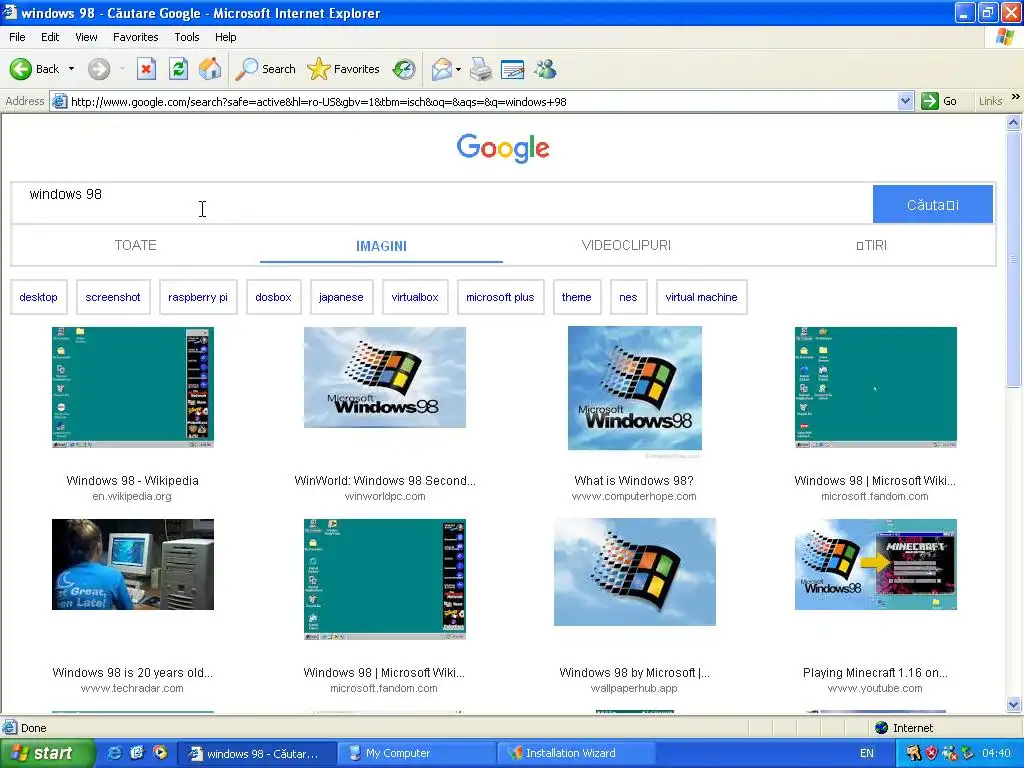The height and width of the screenshot is (768, 1024).
Task: Filter results by theme chip
Action: click(x=577, y=297)
